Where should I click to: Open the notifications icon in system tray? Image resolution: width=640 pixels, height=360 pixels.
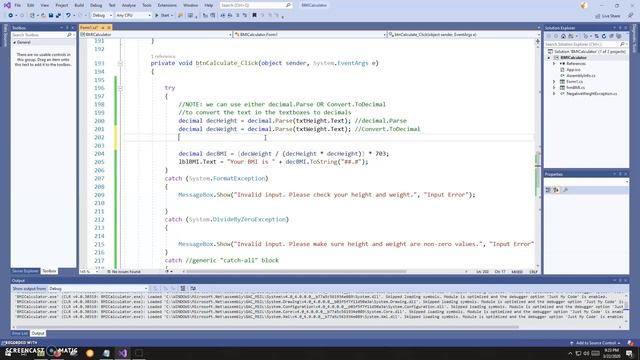629,353
